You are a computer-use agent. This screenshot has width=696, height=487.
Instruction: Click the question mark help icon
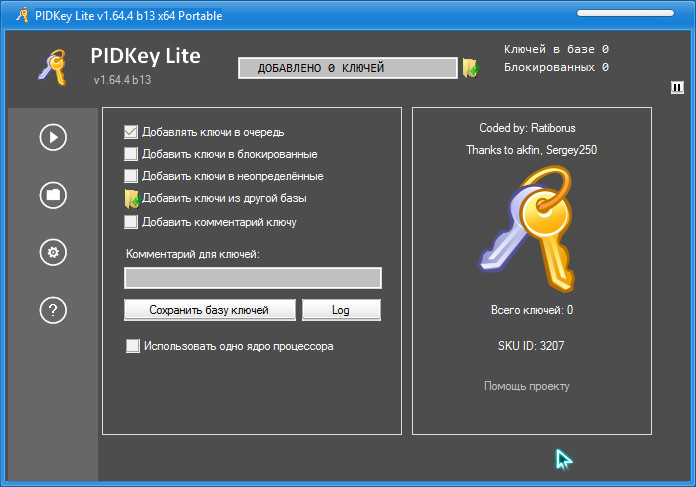(x=53, y=310)
